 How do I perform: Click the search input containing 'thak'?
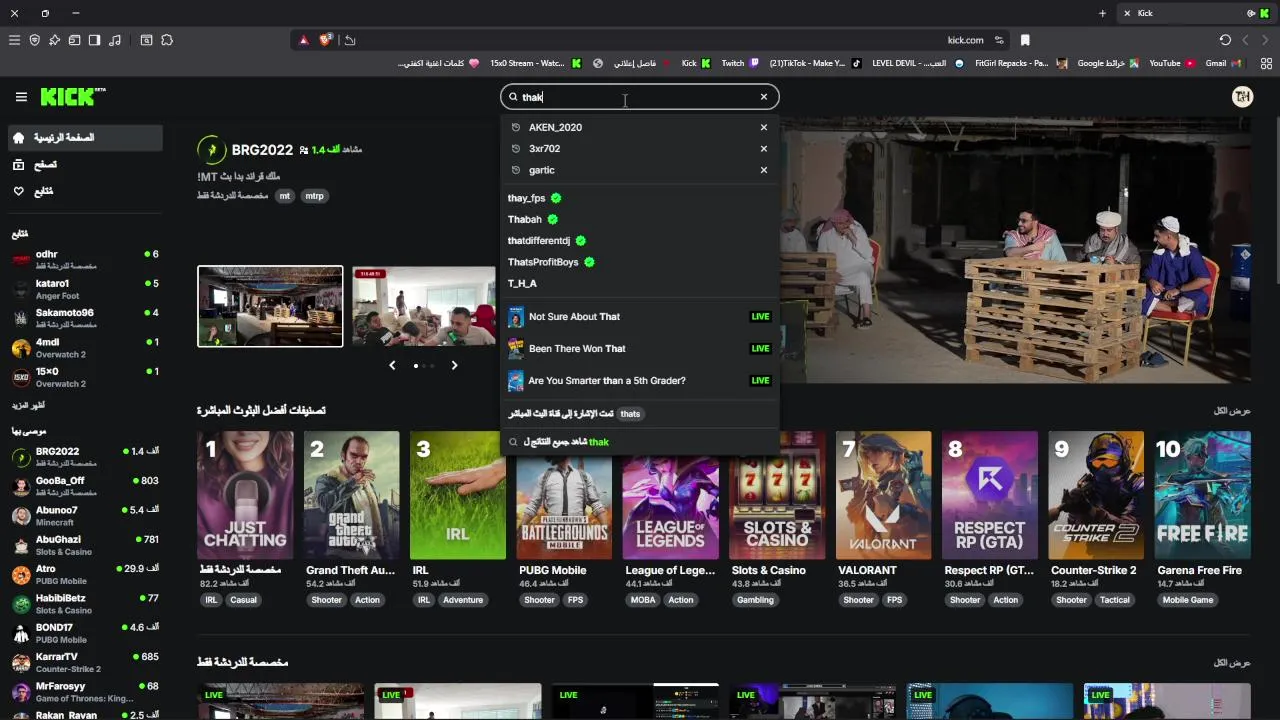[x=638, y=97]
